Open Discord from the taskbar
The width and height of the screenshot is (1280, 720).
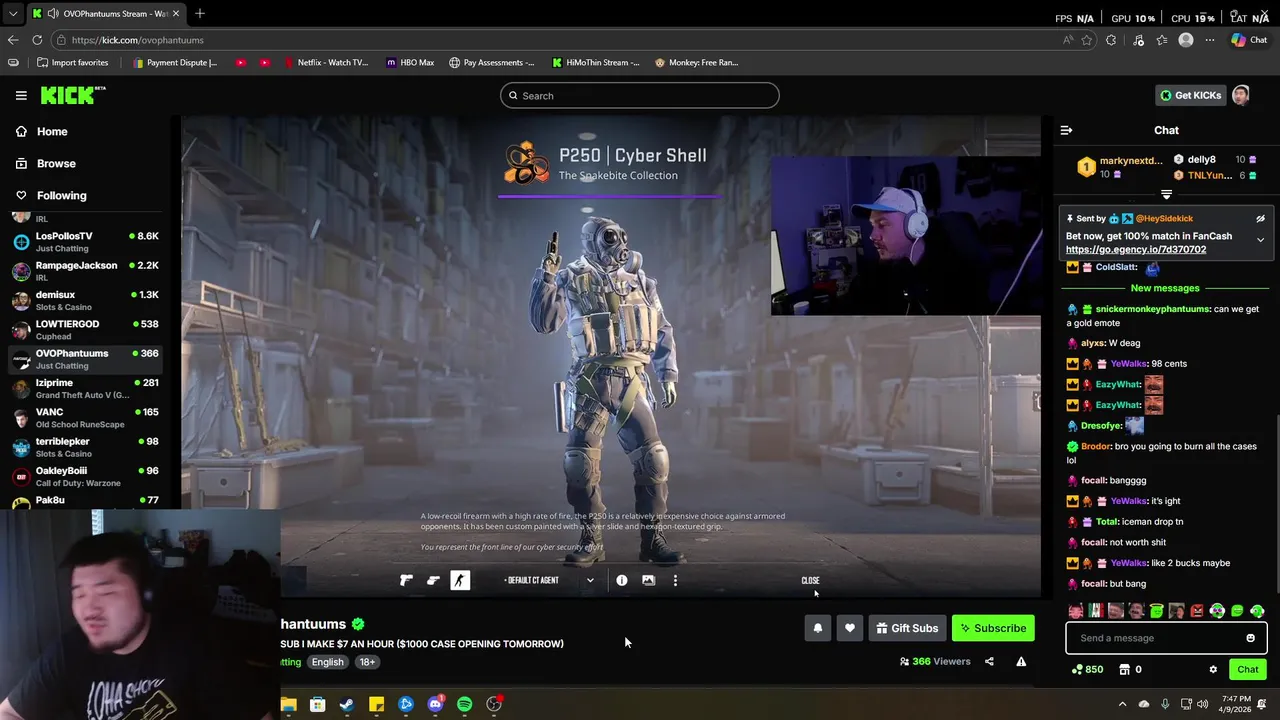[x=435, y=704]
